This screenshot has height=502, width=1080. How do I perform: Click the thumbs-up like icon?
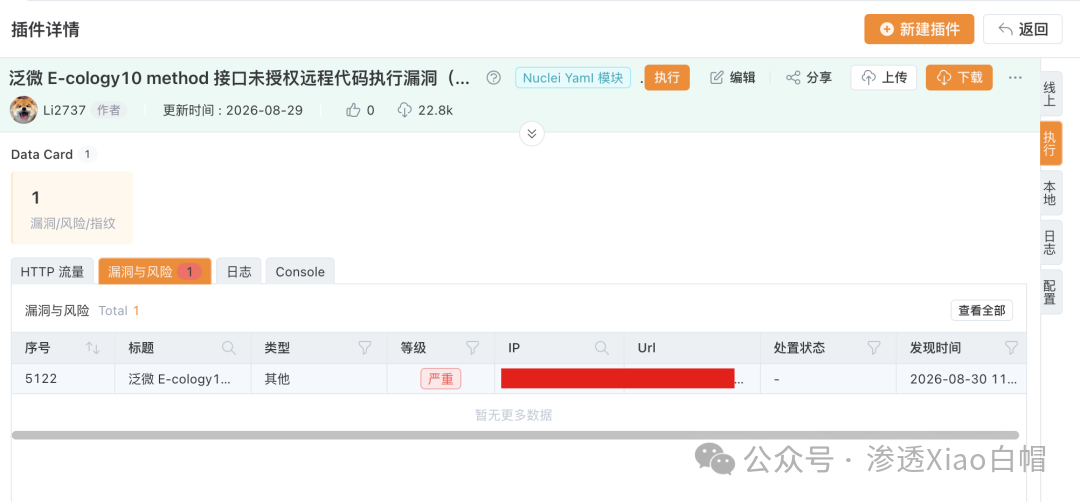pyautogui.click(x=353, y=110)
